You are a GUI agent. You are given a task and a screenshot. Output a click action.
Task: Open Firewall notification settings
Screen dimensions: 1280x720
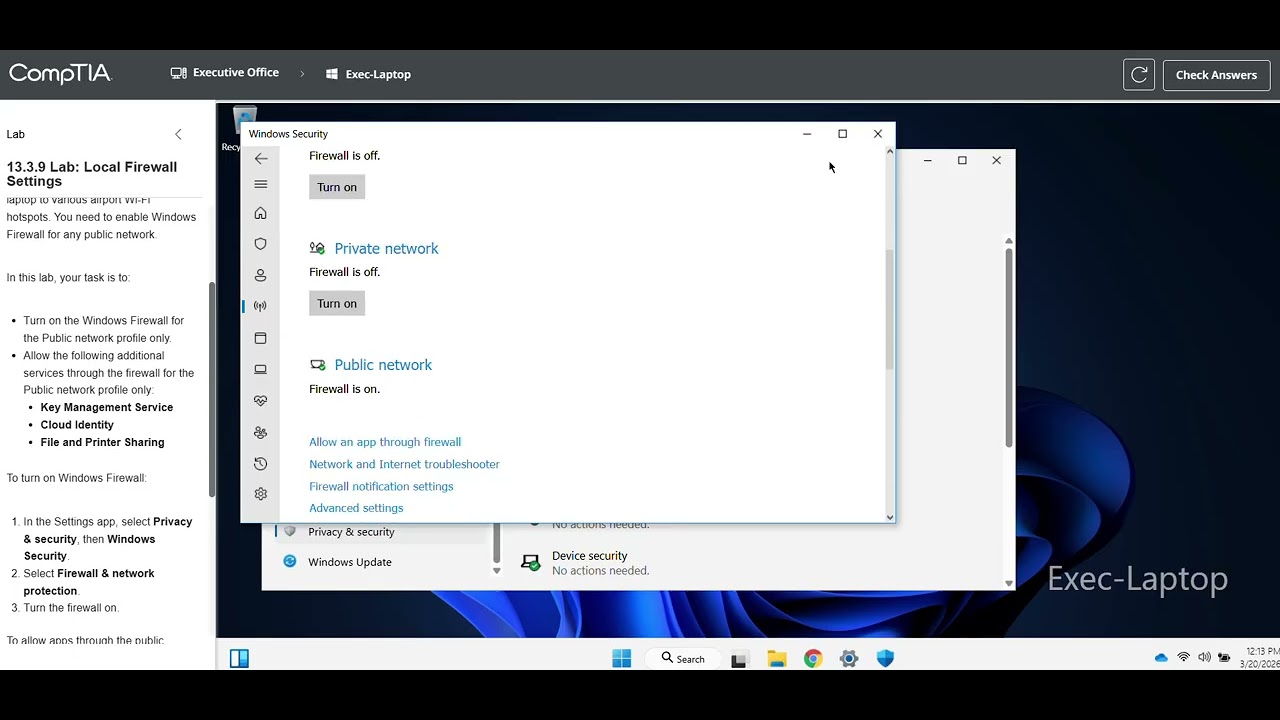(x=381, y=486)
